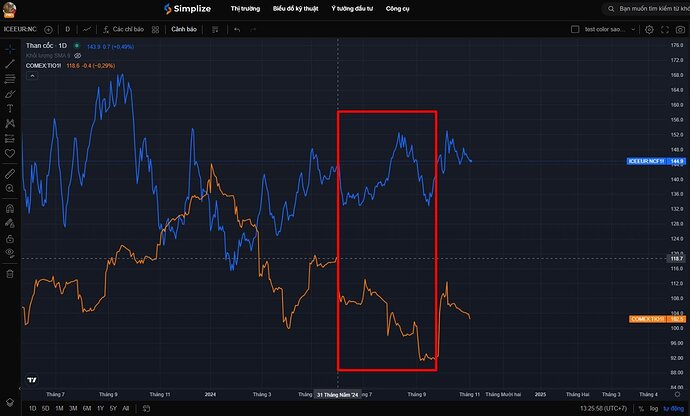Open the Thị trường menu
Viewport: 690px width, 416px height.
pyautogui.click(x=245, y=8)
